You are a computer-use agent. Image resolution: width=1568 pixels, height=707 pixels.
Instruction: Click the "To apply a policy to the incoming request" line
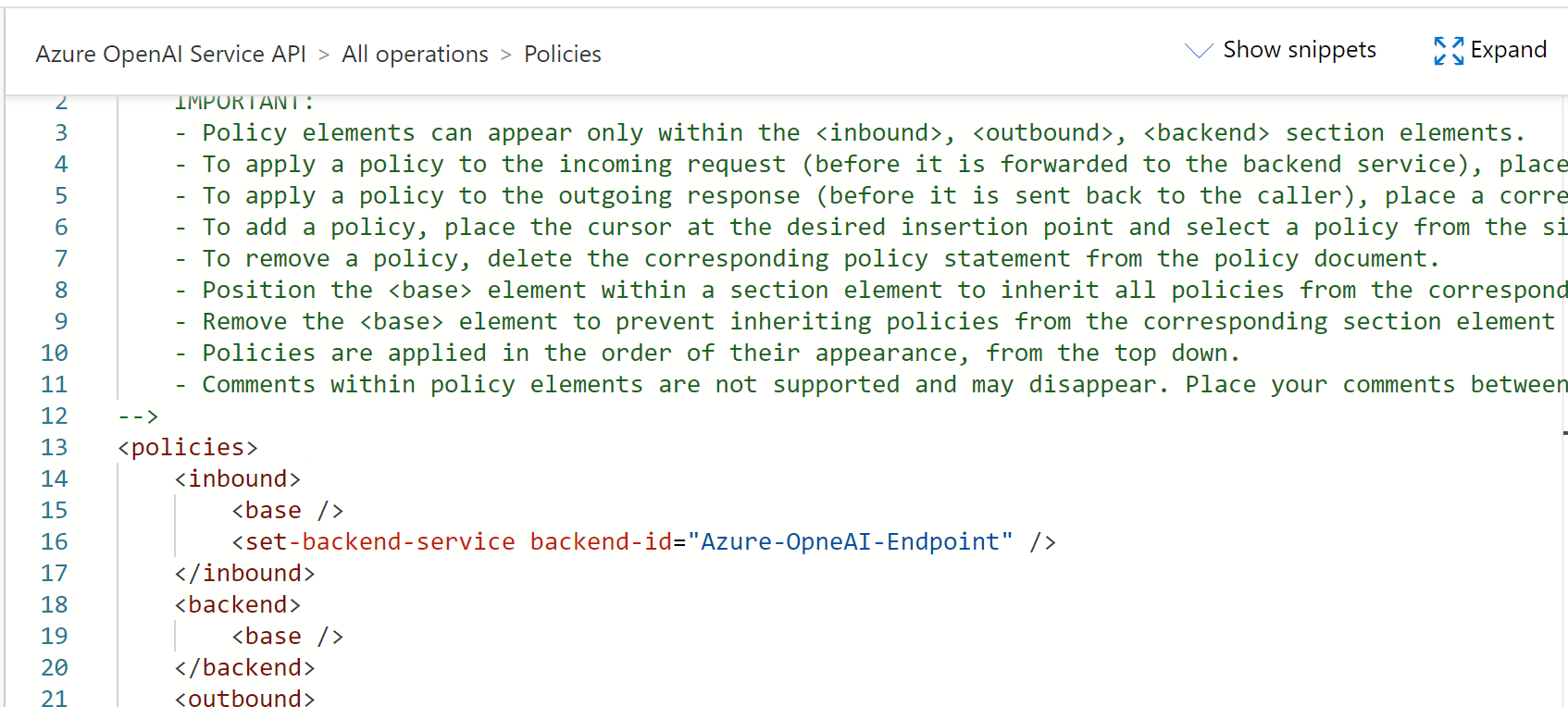pyautogui.click(x=871, y=165)
